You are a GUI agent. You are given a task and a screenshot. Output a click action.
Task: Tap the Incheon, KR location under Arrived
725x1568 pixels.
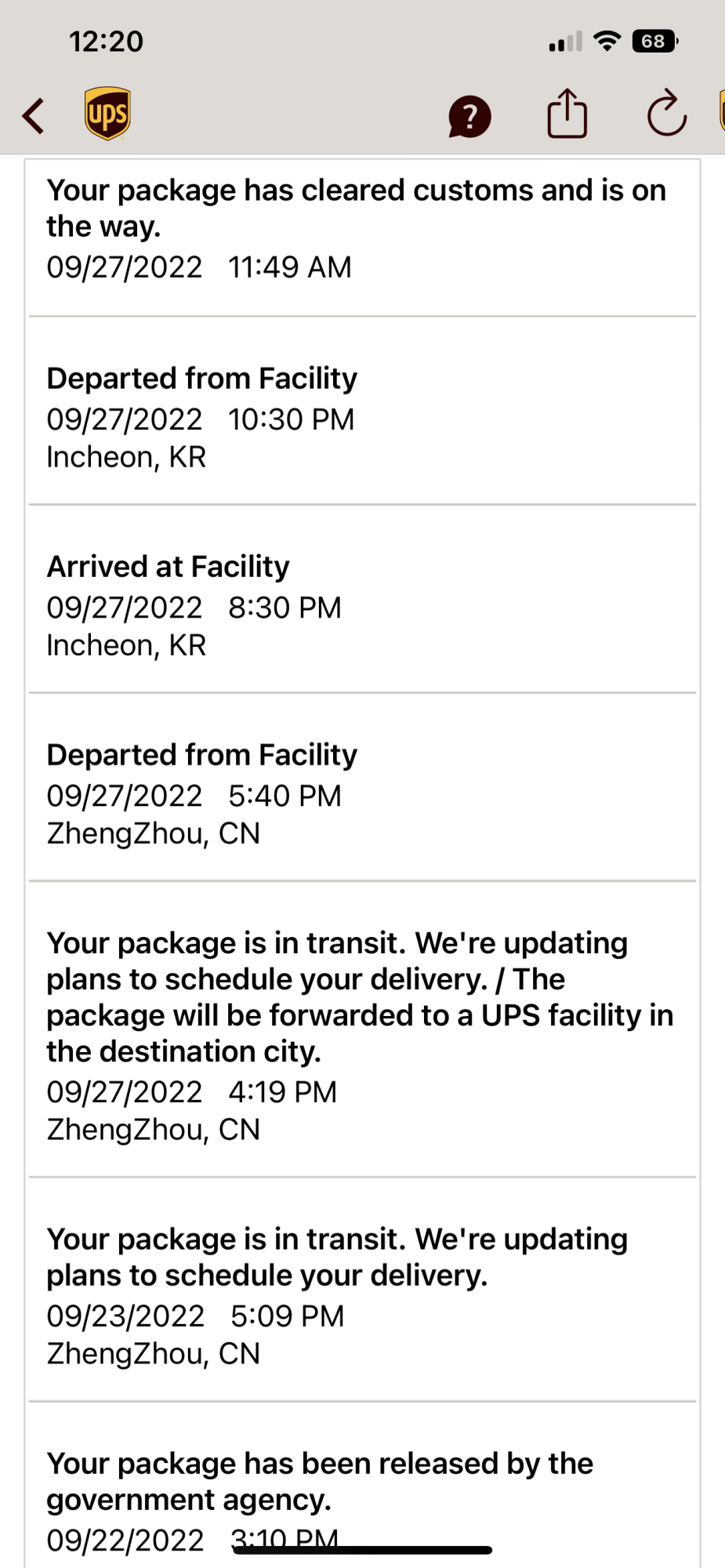pos(126,645)
